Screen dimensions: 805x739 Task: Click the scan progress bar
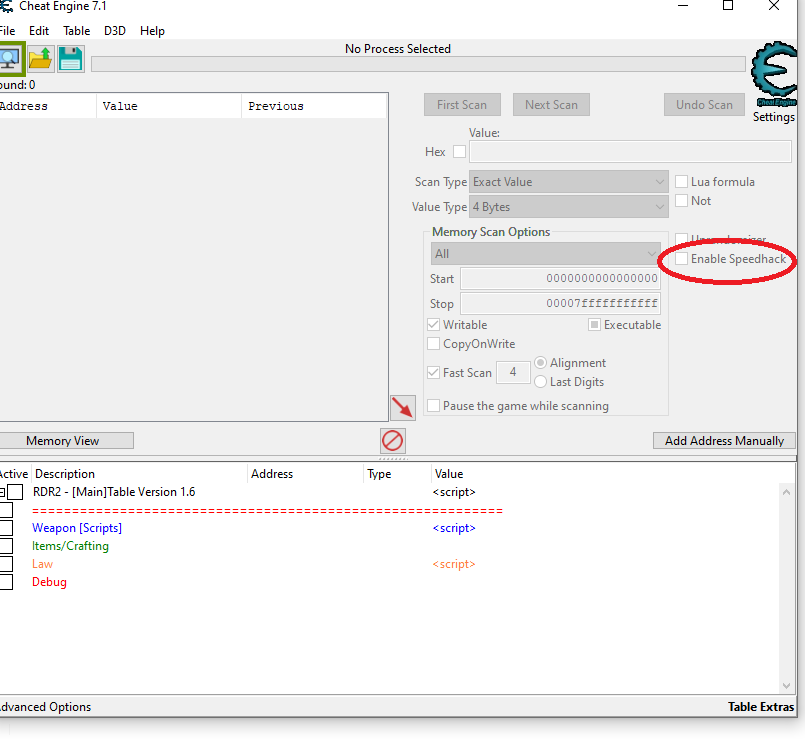pos(418,64)
